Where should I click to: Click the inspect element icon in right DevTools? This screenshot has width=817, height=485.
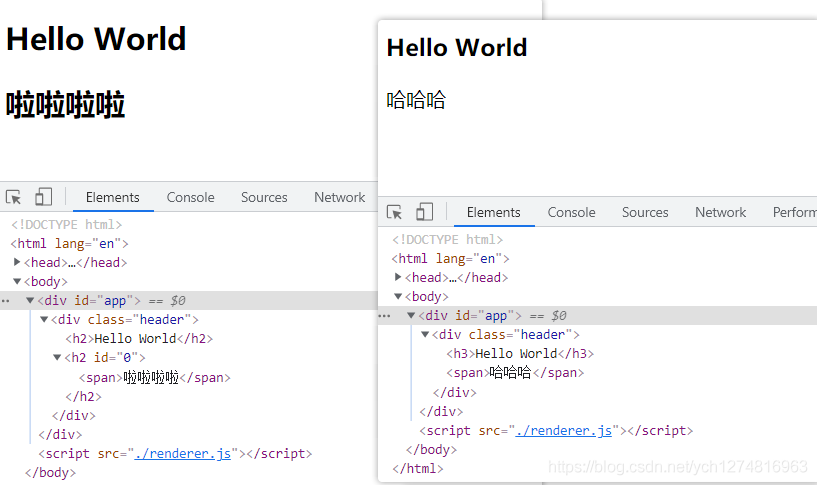(394, 212)
